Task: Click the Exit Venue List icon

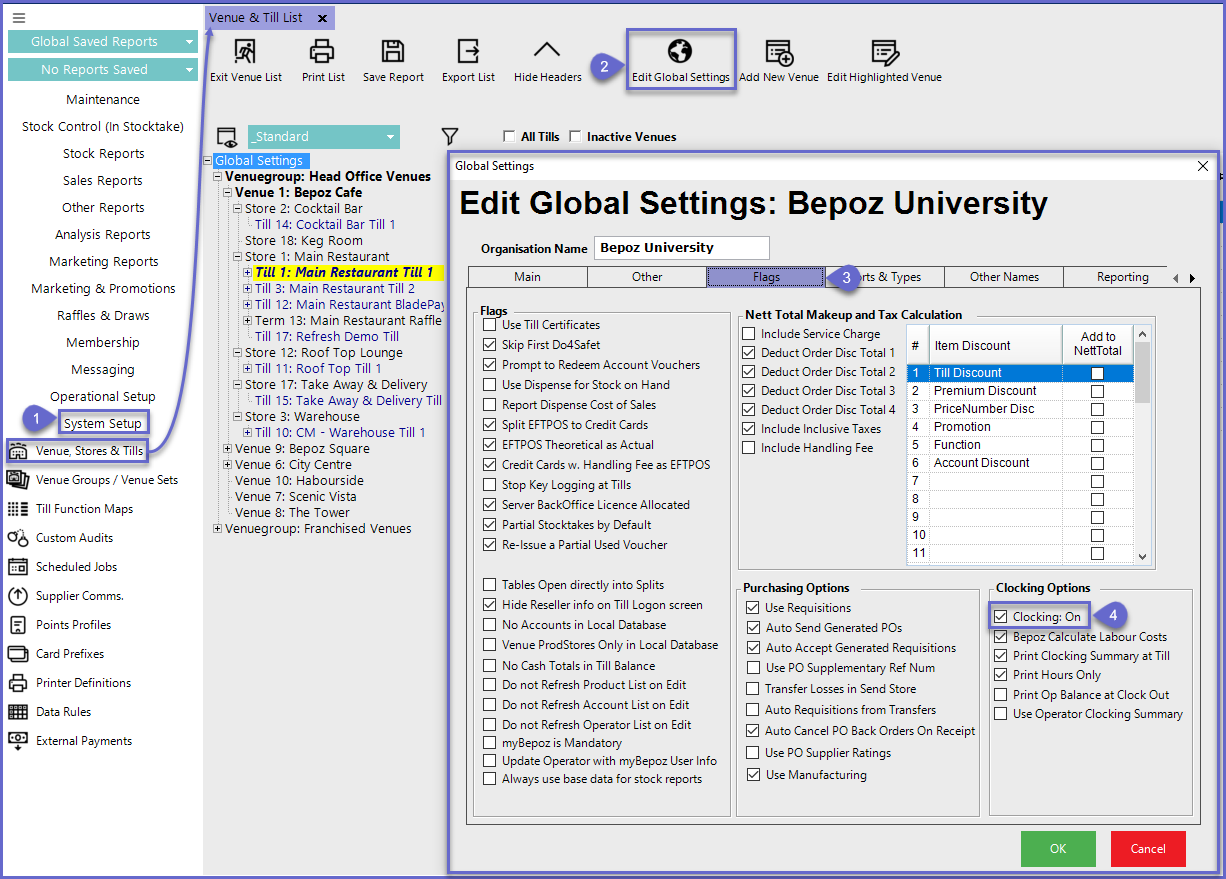Action: (x=245, y=51)
